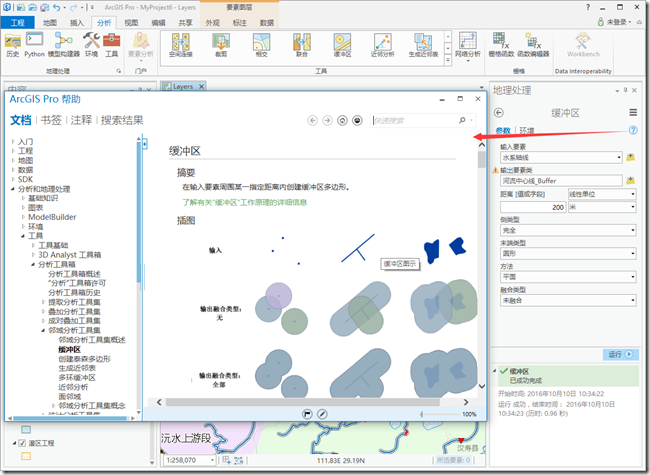The width and height of the screenshot is (650, 475).
Task: Select the 裁剪 clip tool
Action: click(221, 45)
